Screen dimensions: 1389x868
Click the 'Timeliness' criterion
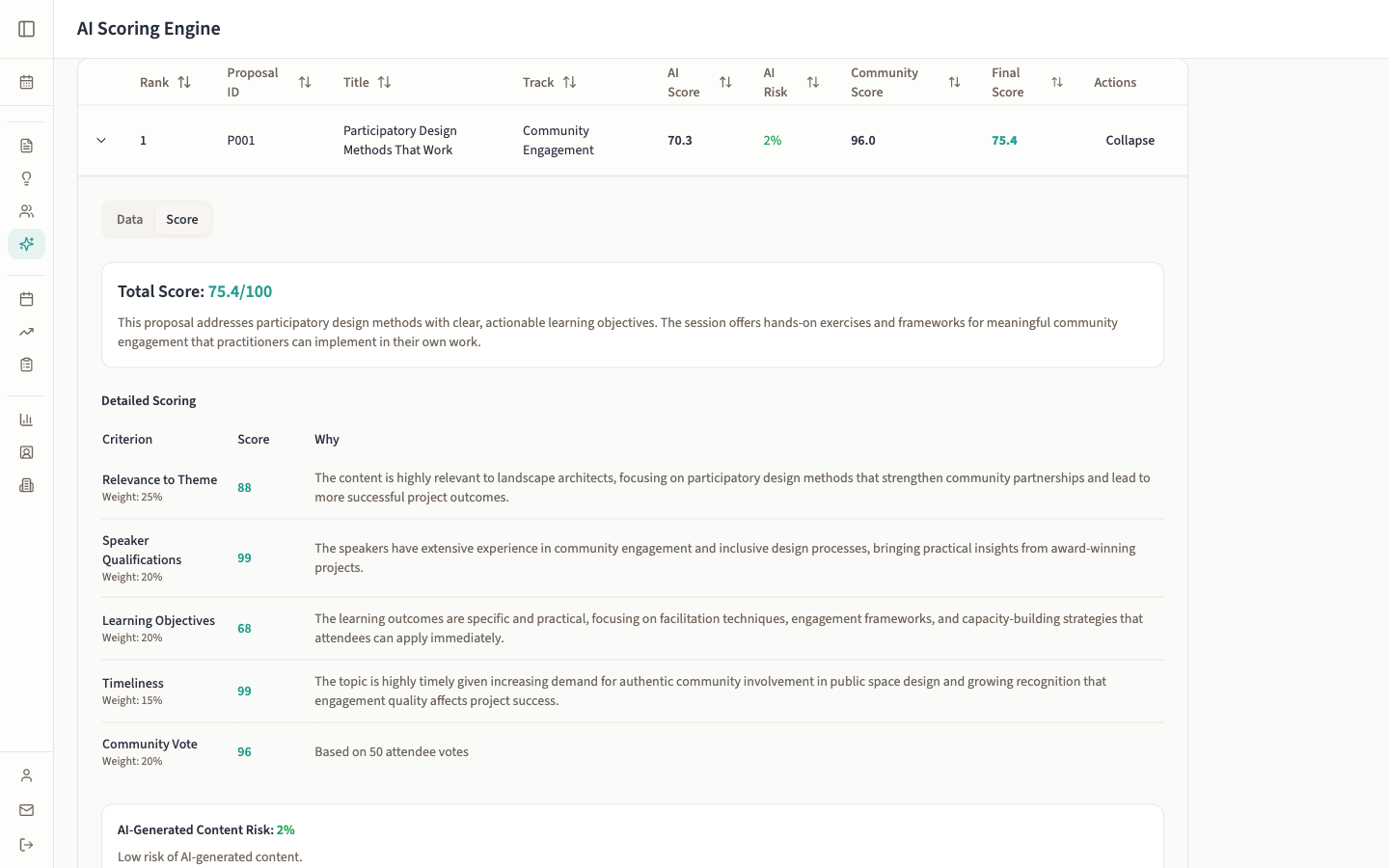tap(133, 684)
